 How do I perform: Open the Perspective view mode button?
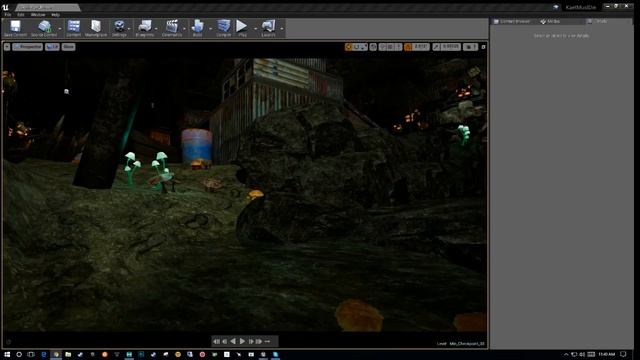(27, 47)
